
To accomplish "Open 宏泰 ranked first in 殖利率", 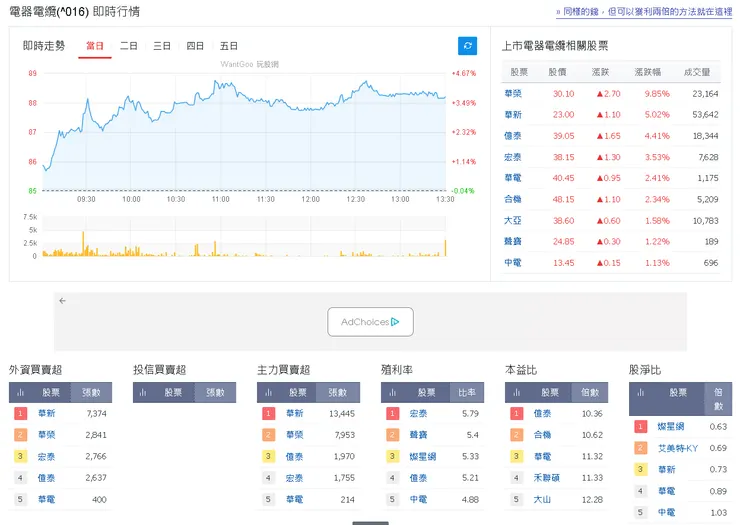I will (x=418, y=414).
